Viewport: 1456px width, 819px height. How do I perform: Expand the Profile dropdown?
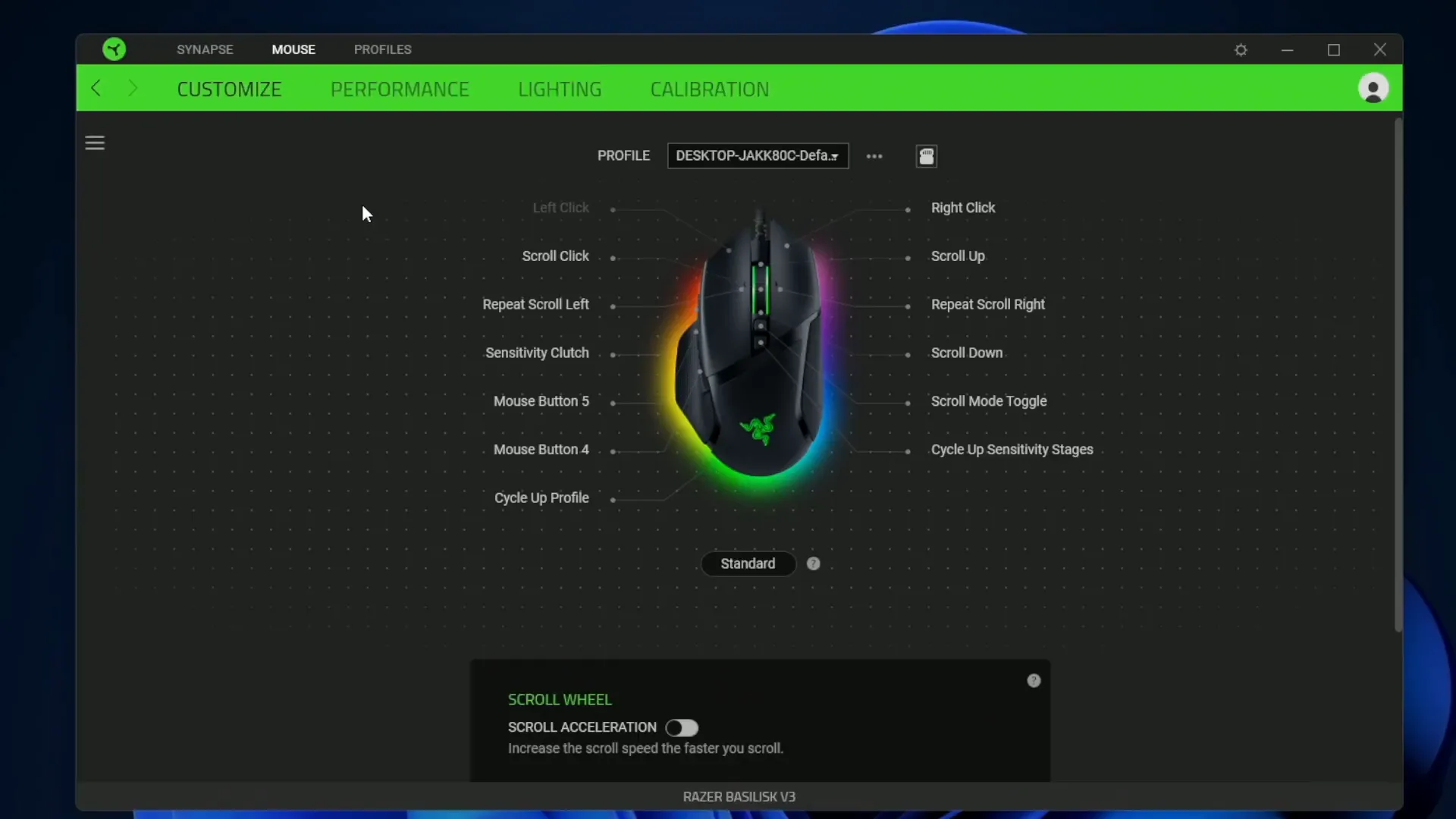(x=758, y=155)
